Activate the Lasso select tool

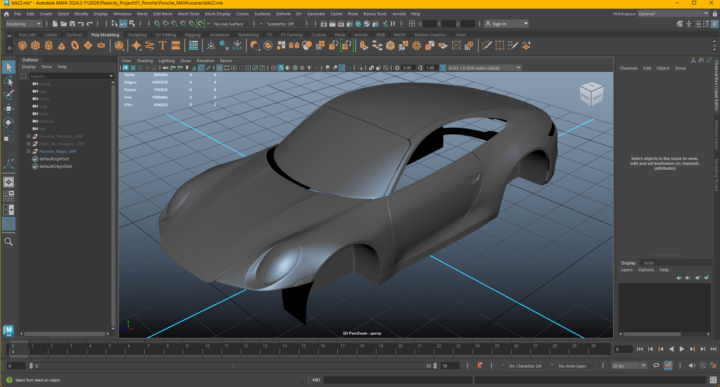8,81
